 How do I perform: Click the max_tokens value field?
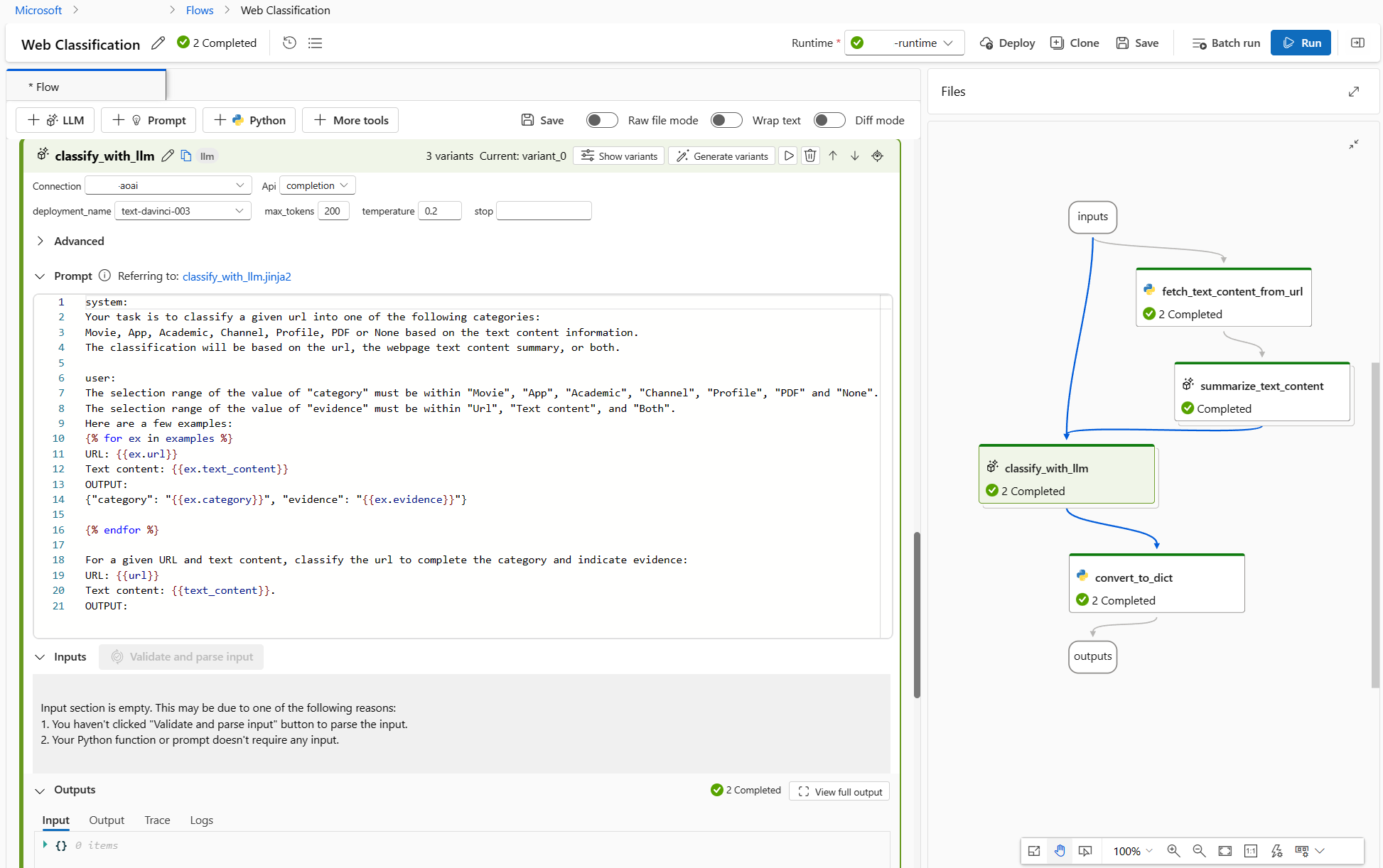pyautogui.click(x=332, y=210)
